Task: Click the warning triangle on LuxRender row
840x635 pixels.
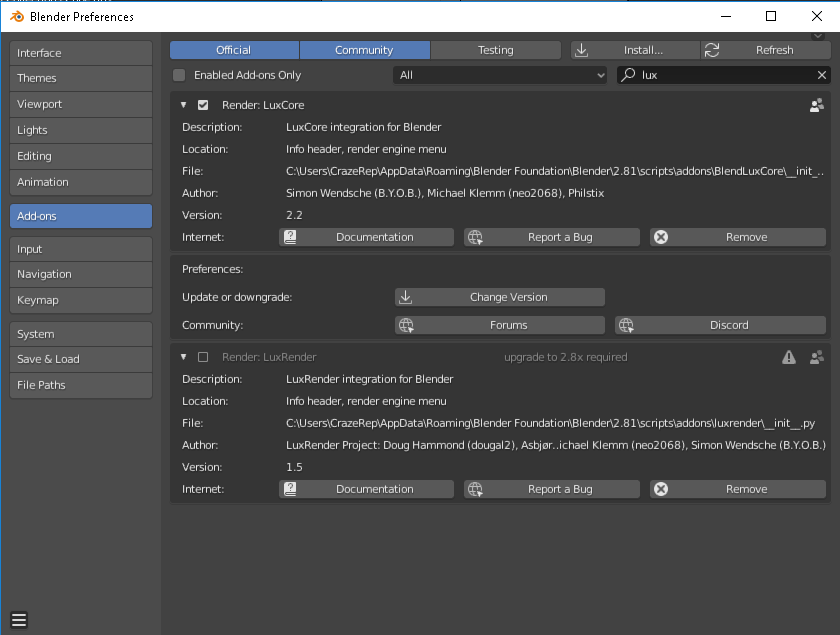Action: click(x=789, y=357)
